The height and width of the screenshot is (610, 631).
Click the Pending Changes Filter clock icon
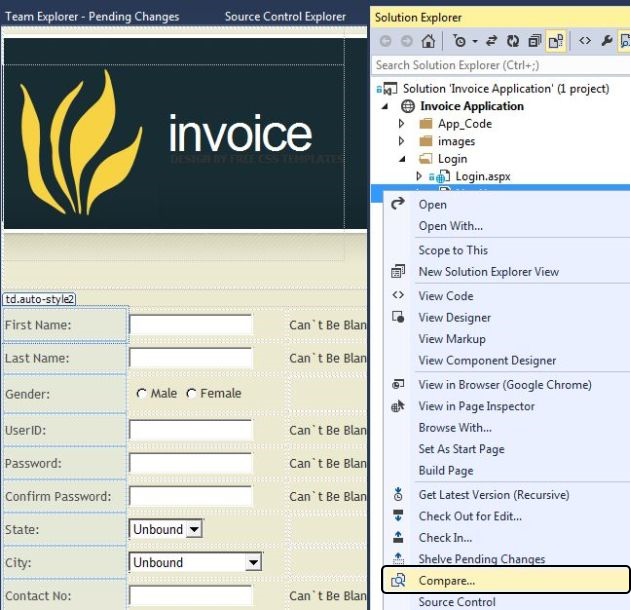(x=459, y=41)
